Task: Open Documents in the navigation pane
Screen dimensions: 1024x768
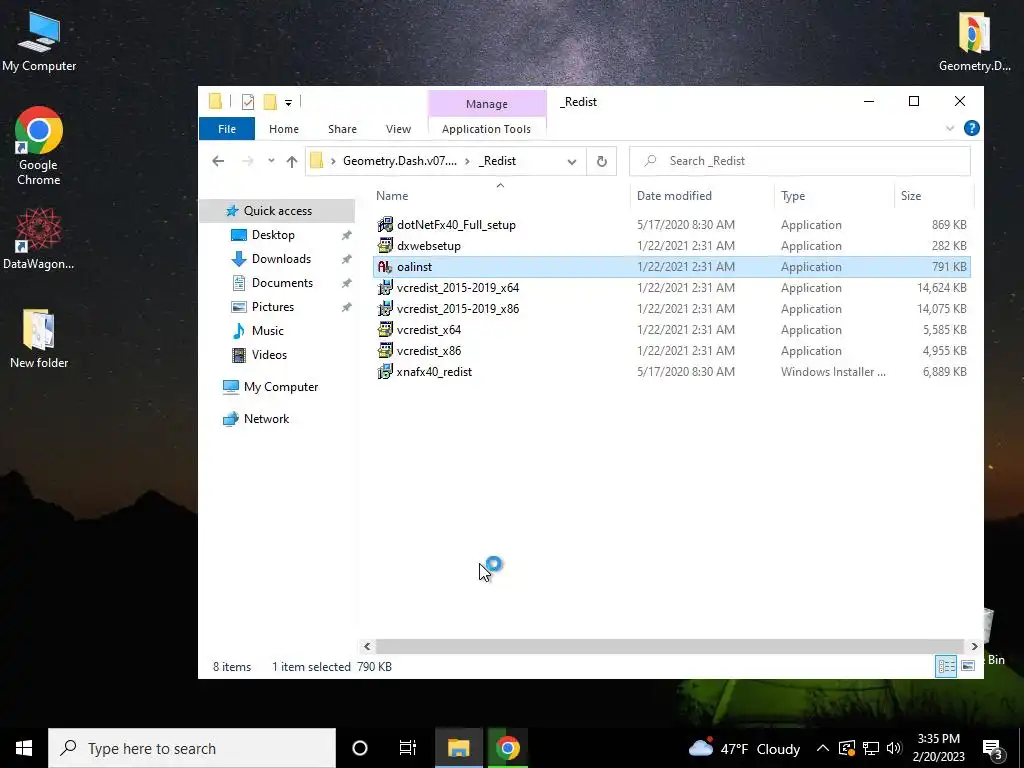Action: point(282,283)
